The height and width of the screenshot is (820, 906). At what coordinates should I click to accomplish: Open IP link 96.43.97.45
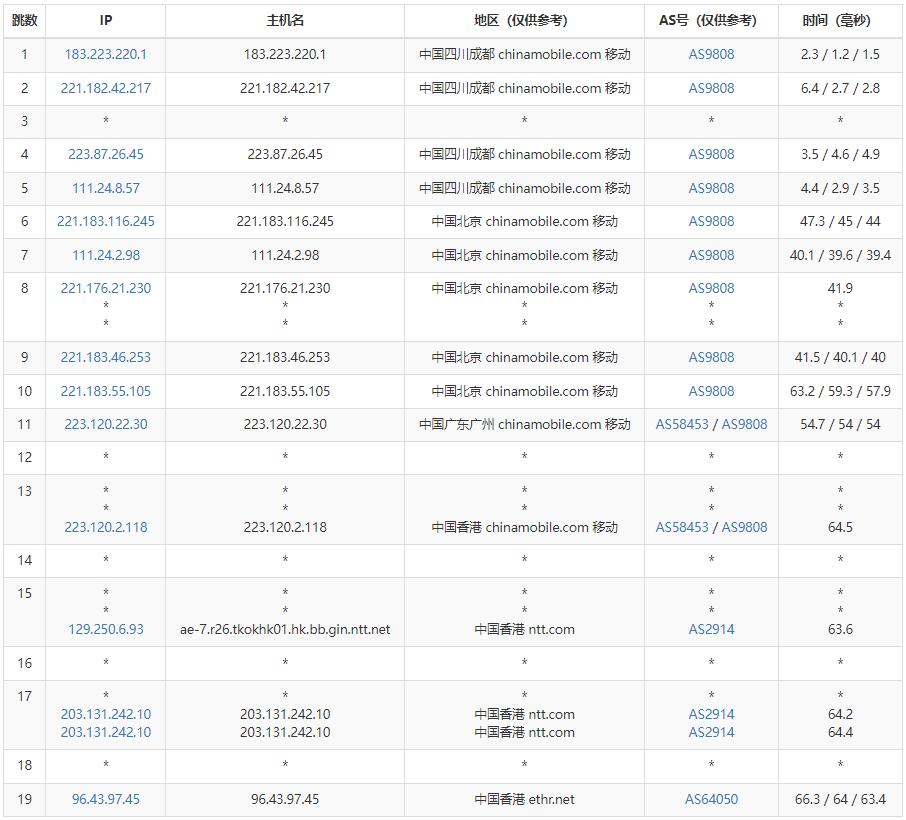point(106,800)
